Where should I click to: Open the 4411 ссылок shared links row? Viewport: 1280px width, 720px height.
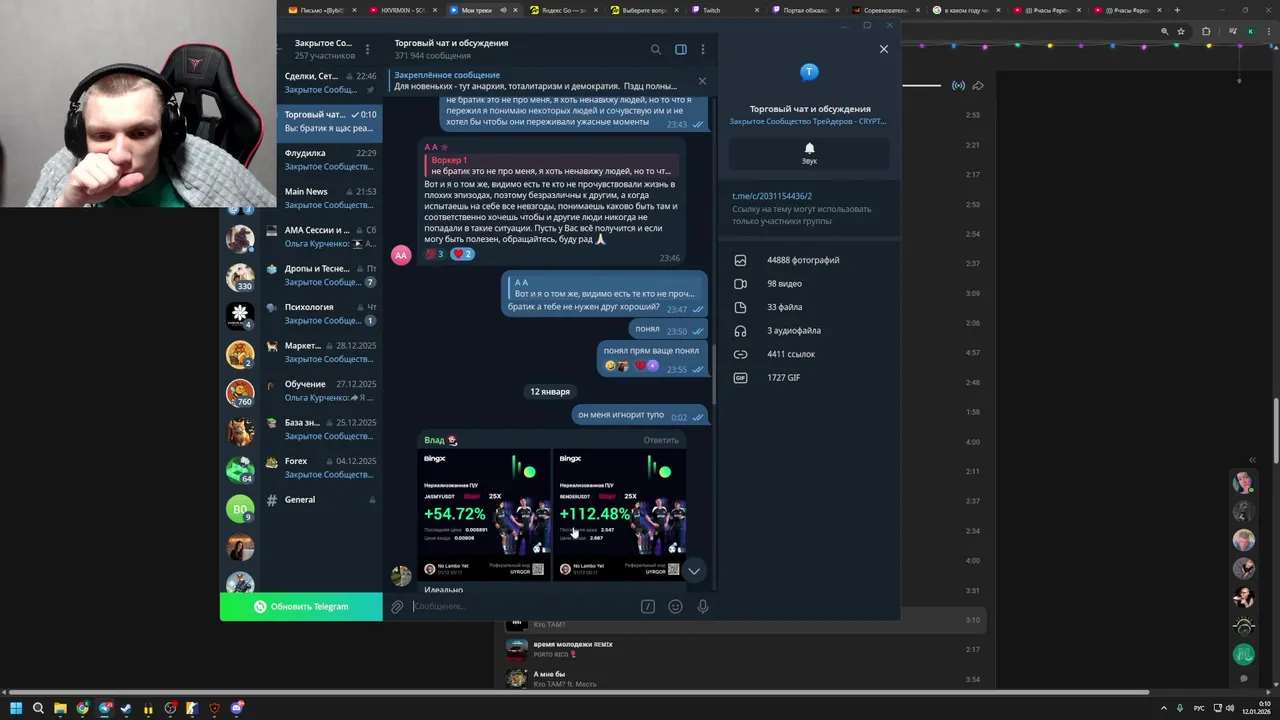809,354
